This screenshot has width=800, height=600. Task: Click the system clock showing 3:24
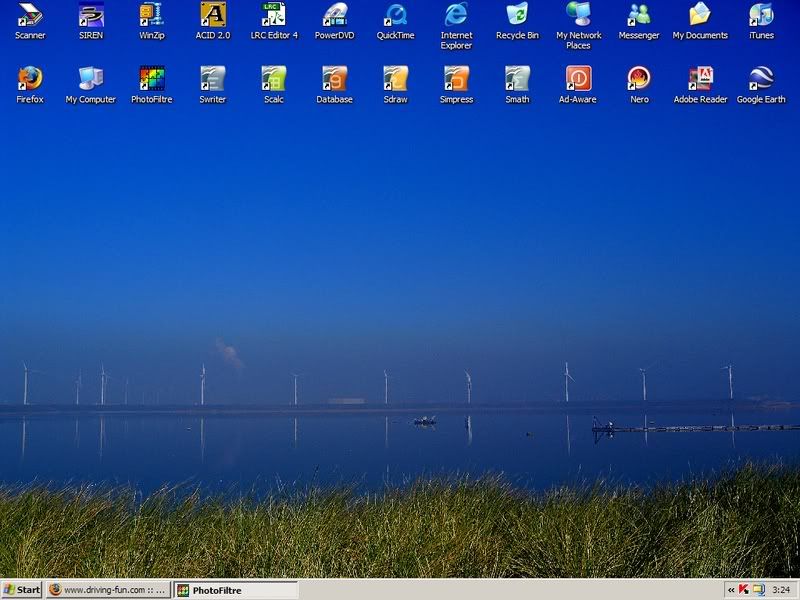tap(781, 590)
